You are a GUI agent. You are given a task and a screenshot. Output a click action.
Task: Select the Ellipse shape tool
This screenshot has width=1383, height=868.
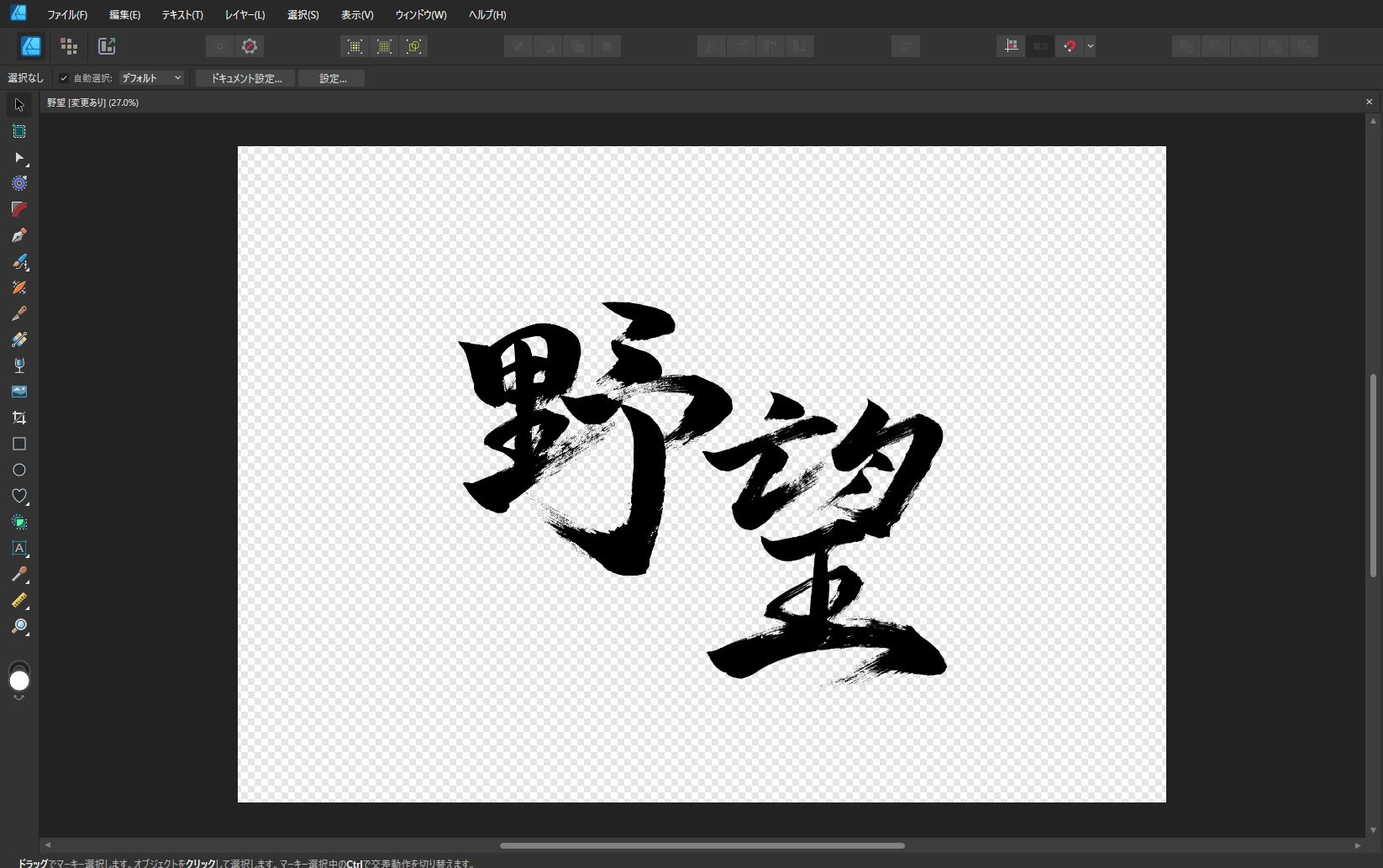pos(19,470)
